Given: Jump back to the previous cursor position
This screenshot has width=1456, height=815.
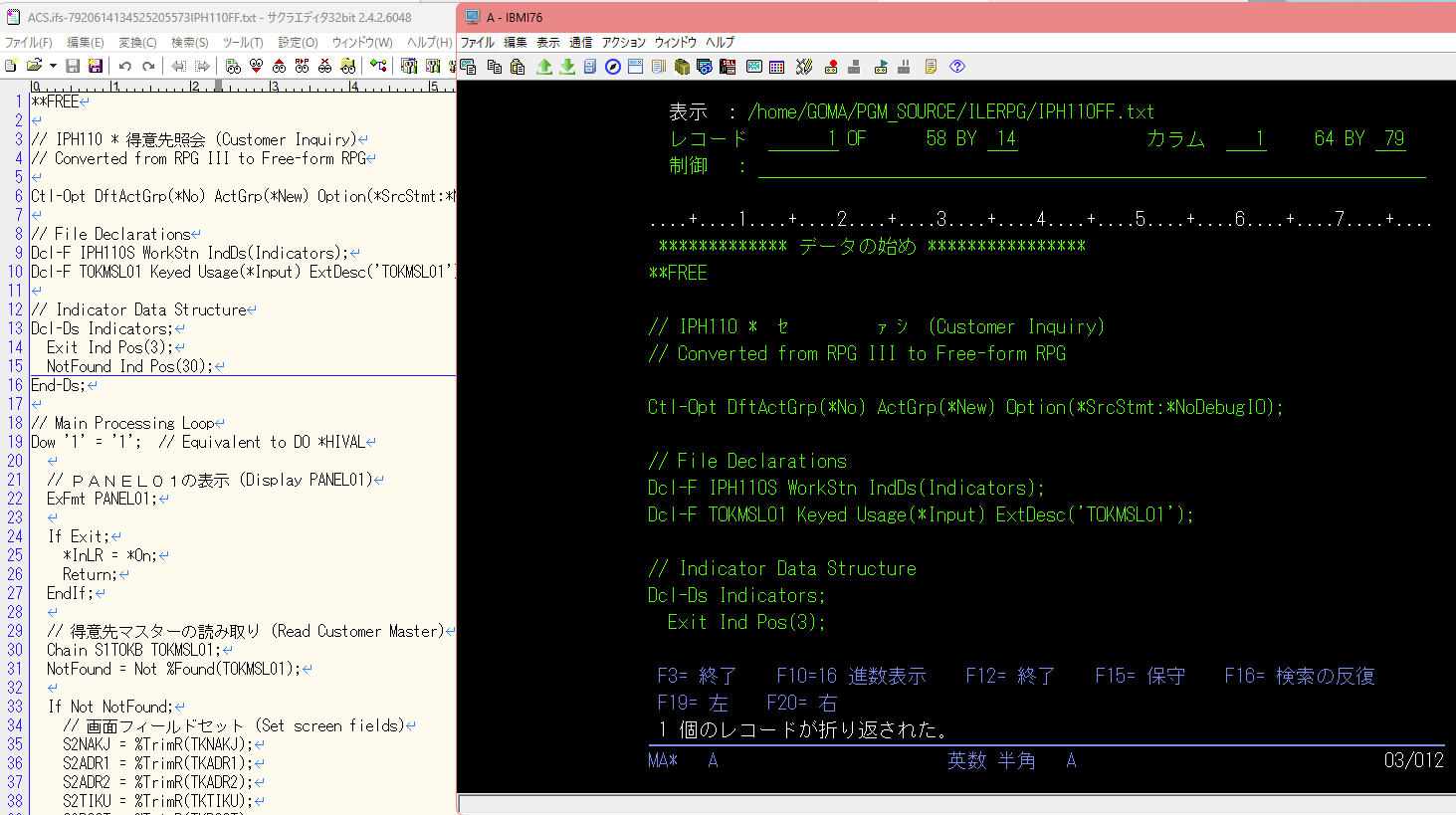Looking at the screenshot, I should [179, 66].
